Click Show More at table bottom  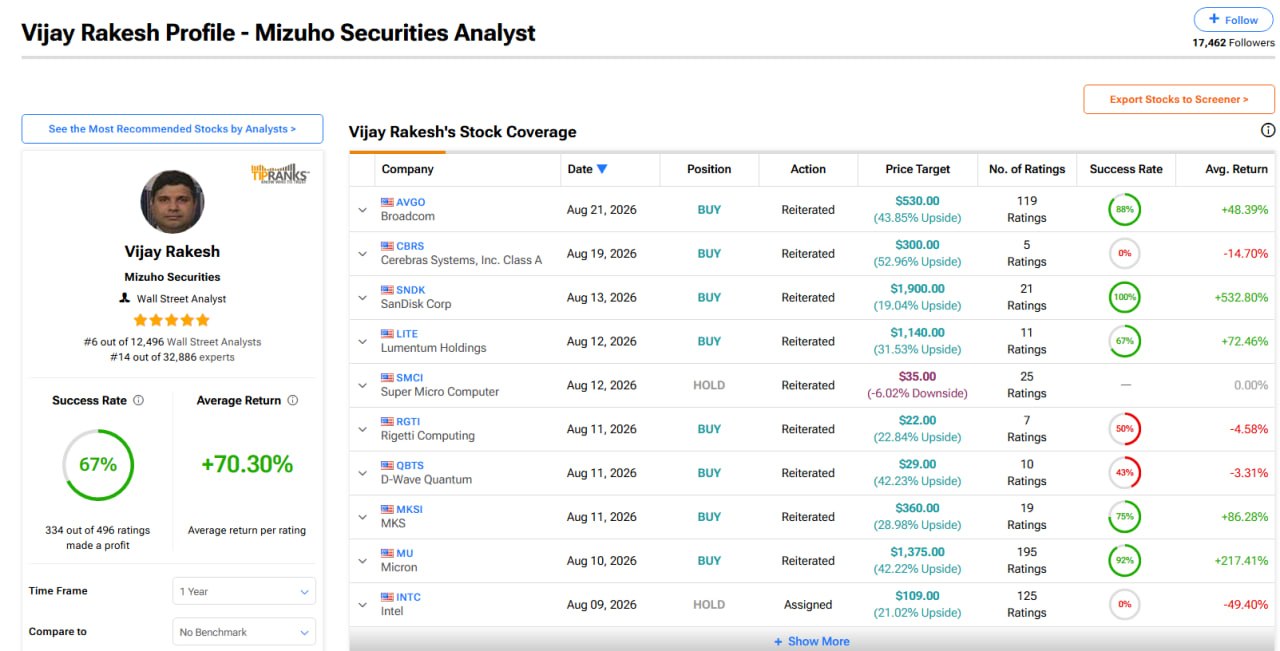[812, 641]
